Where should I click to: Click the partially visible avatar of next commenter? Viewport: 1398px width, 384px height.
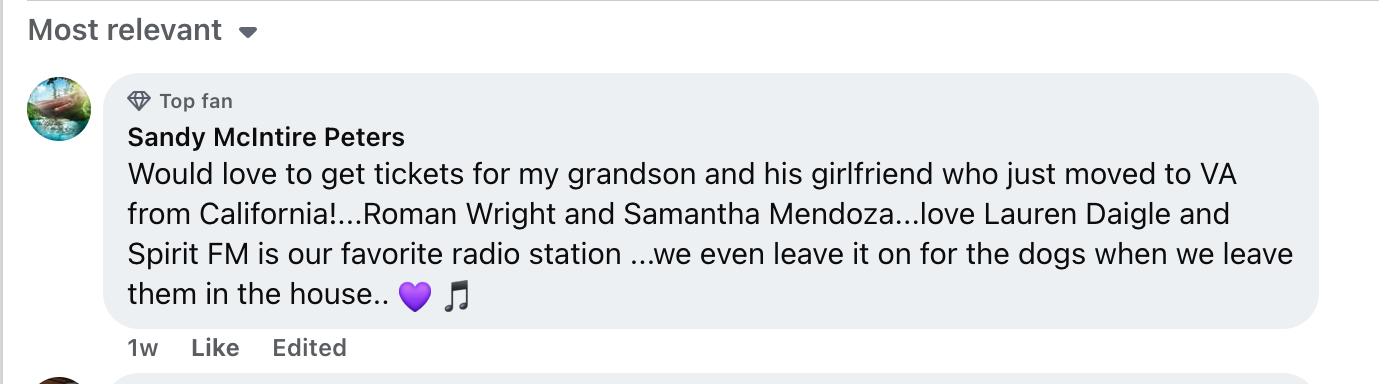pos(59,381)
